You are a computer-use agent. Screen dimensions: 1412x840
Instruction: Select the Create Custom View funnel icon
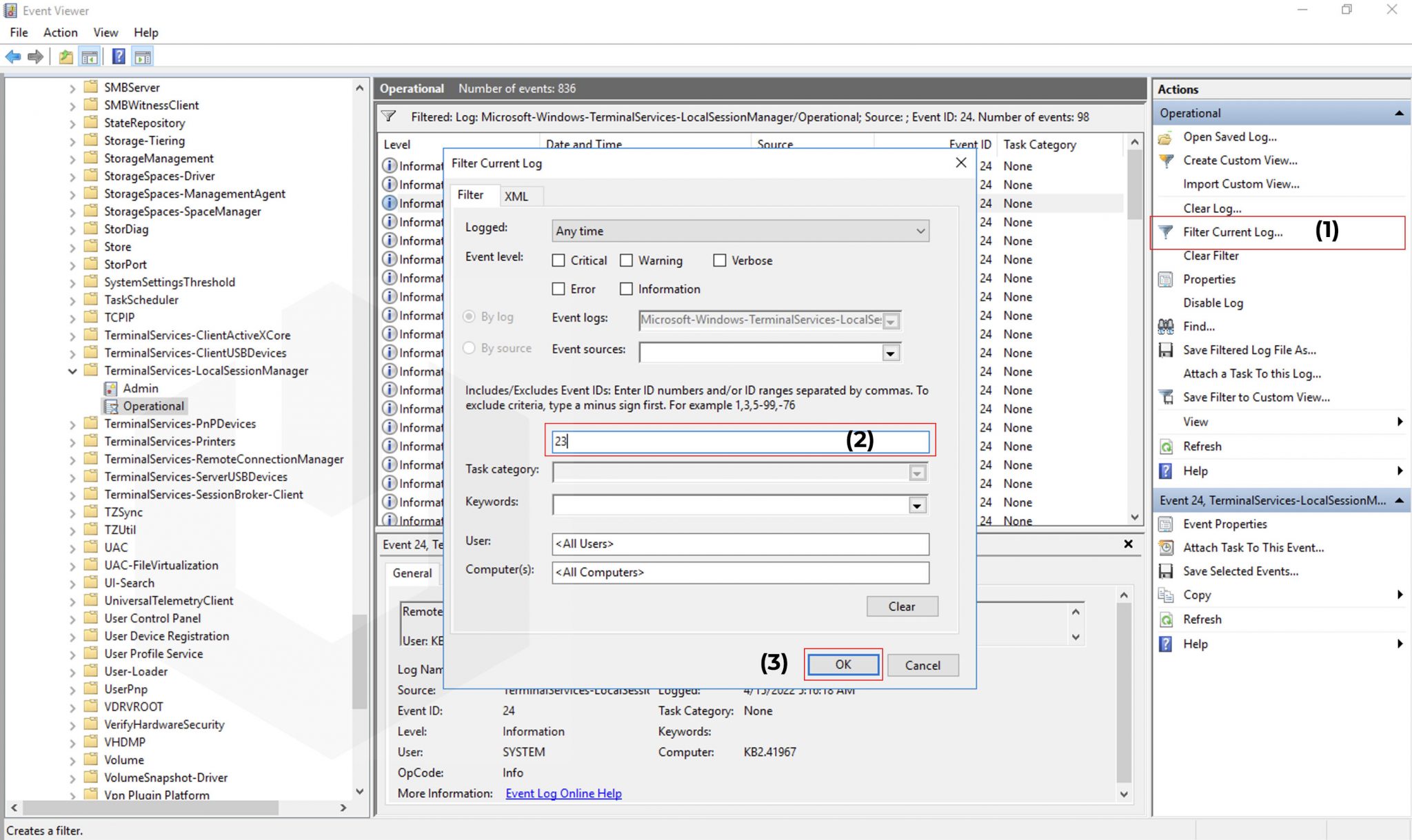[1166, 160]
